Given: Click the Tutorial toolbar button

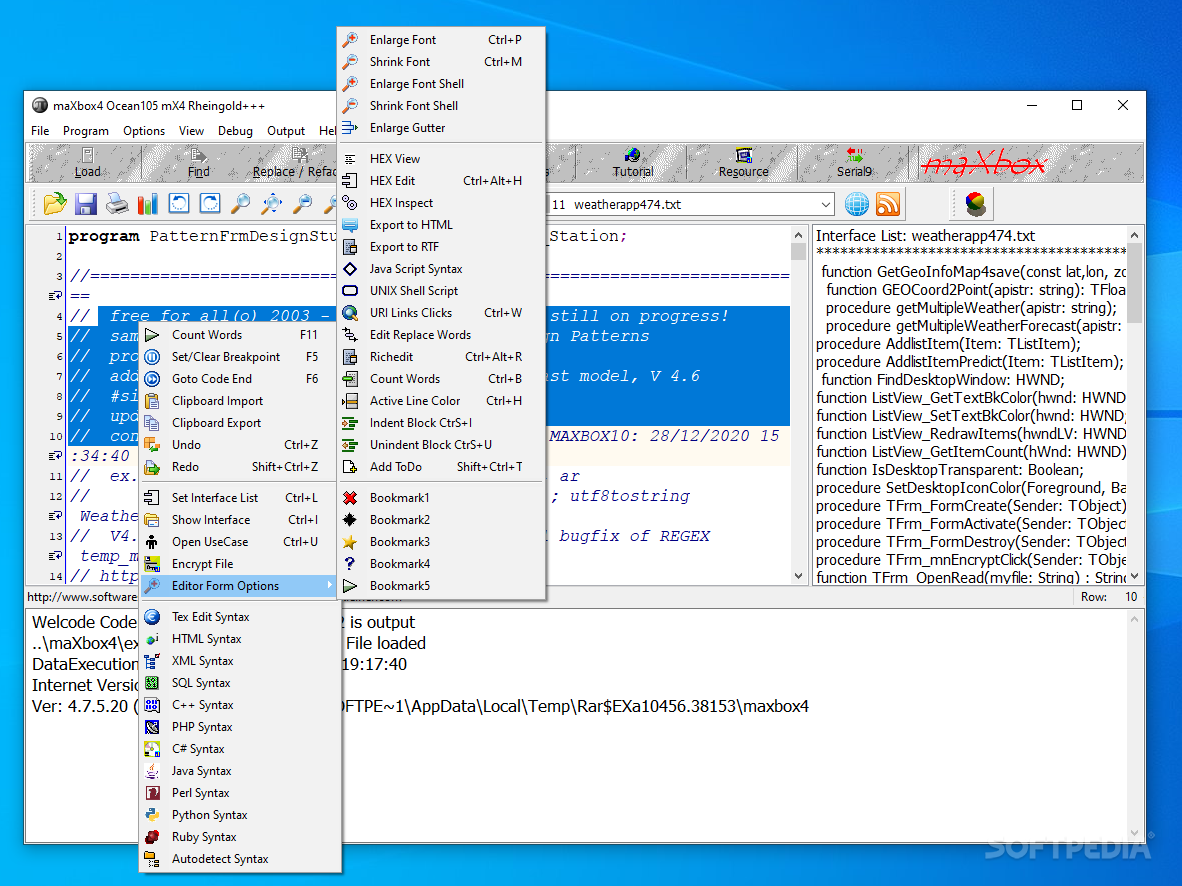Looking at the screenshot, I should click(632, 162).
